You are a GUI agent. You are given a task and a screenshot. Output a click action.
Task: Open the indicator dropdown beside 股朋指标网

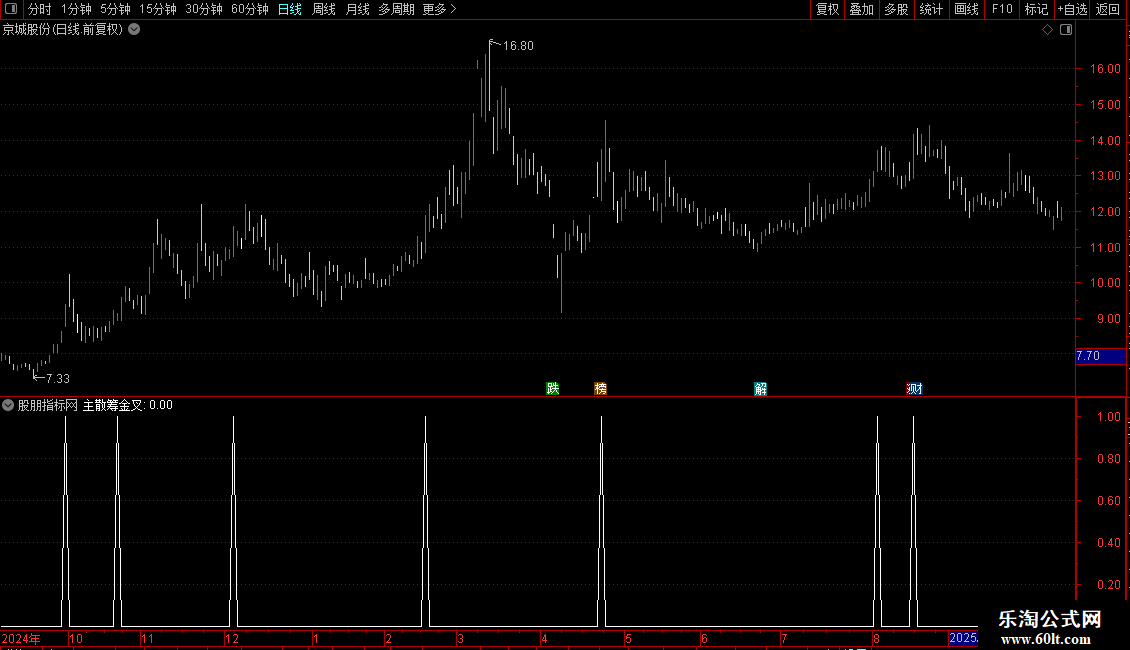(8, 405)
